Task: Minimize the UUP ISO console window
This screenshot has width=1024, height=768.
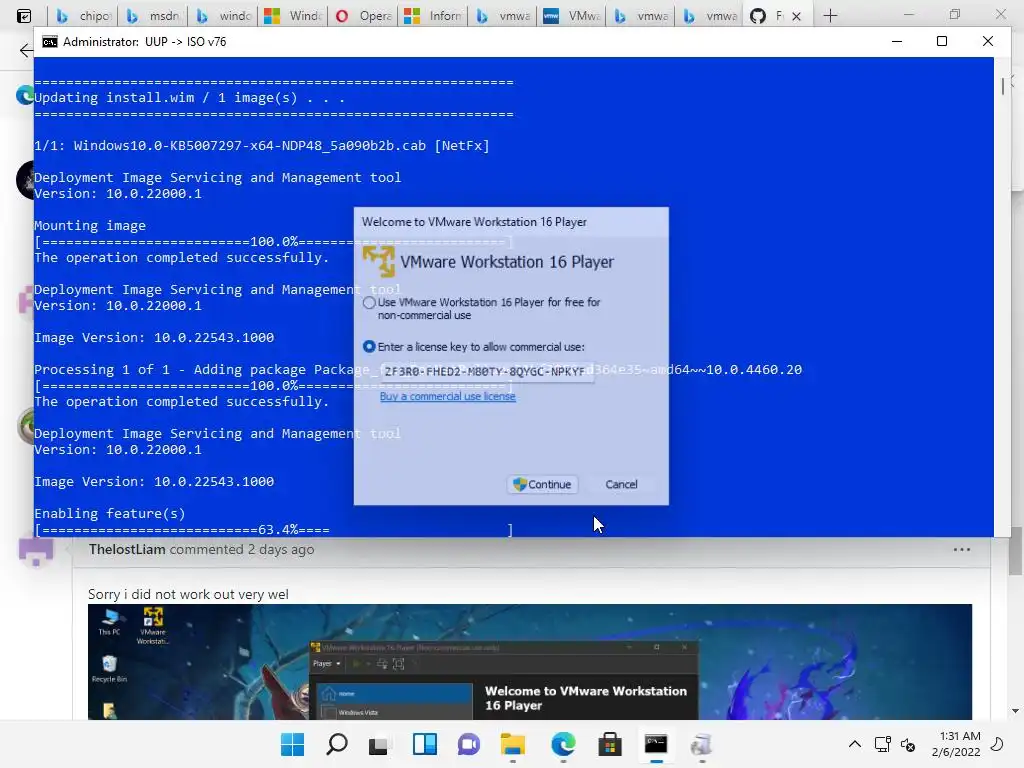Action: point(897,41)
